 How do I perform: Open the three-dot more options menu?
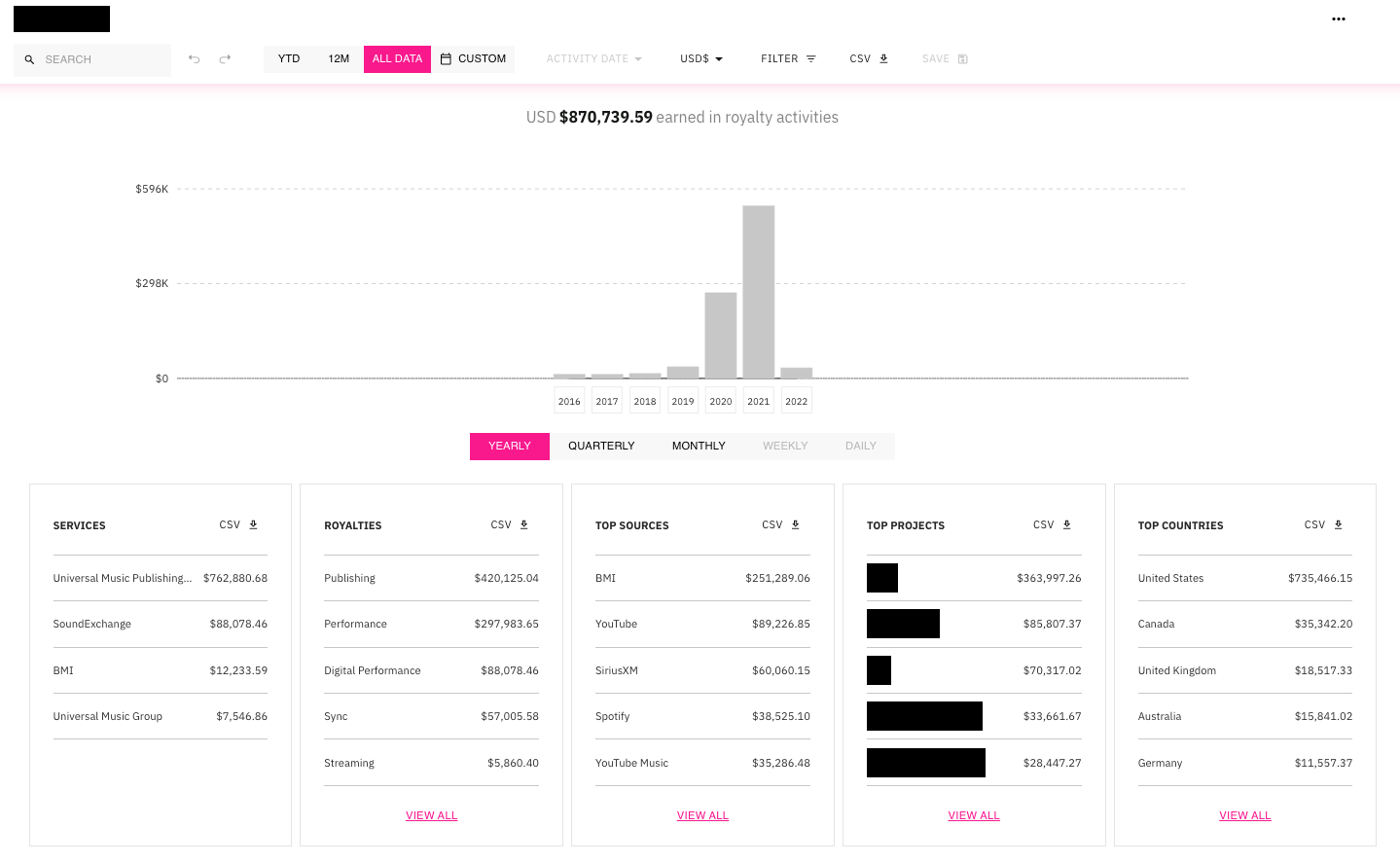pos(1339,19)
